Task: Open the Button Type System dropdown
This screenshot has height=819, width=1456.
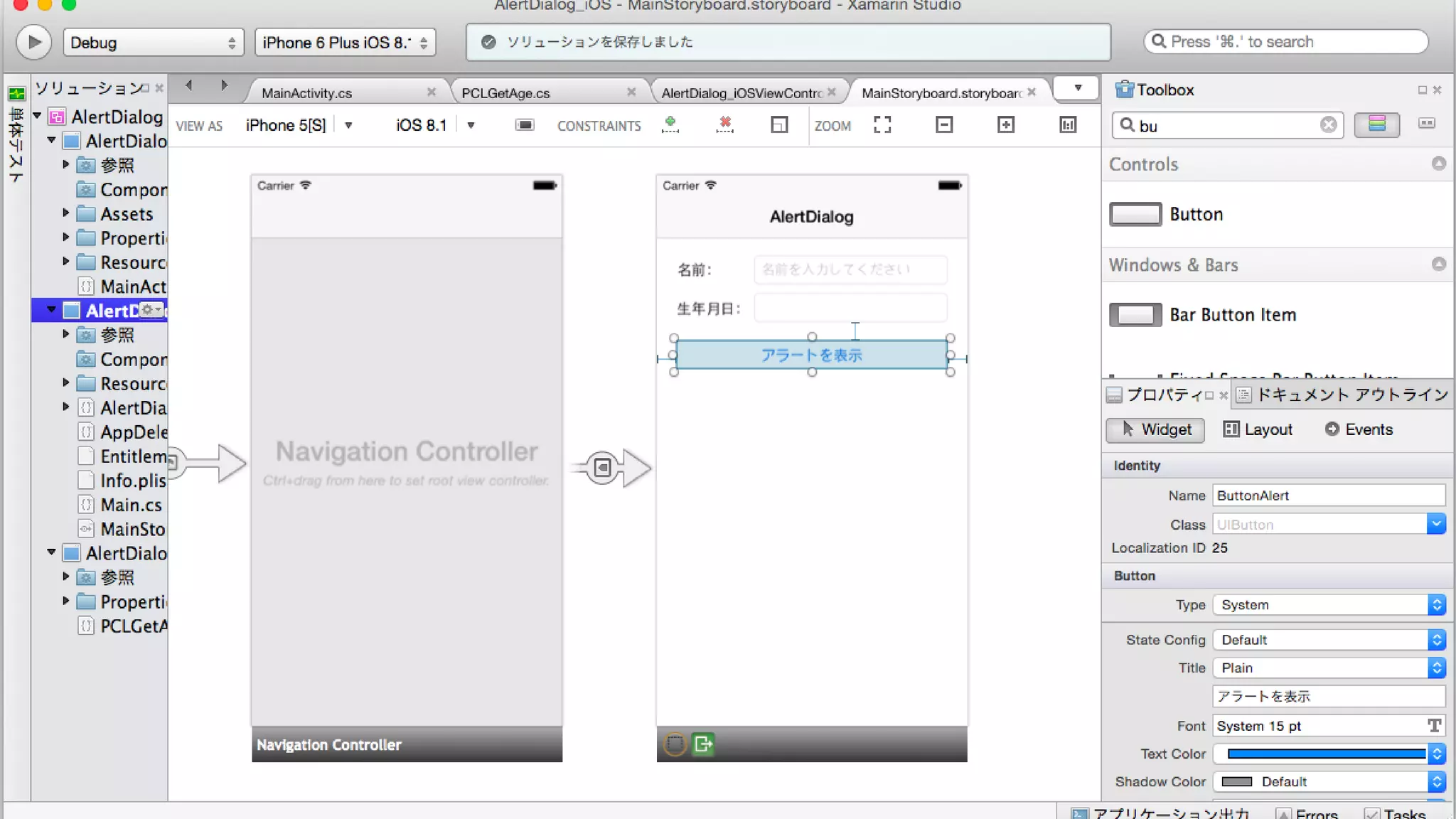Action: pyautogui.click(x=1329, y=605)
